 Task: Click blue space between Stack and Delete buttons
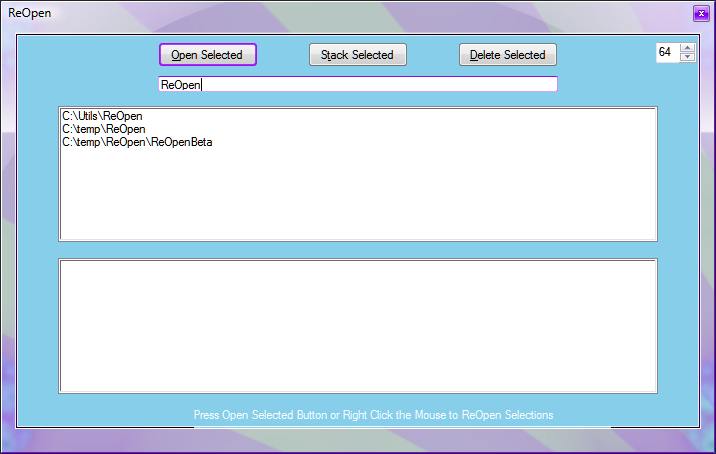[x=433, y=55]
